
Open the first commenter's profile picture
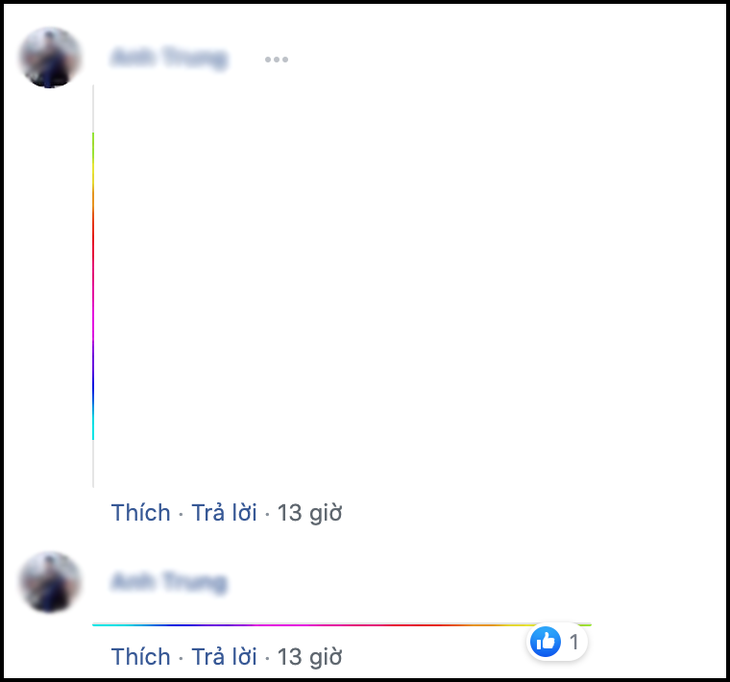[x=50, y=58]
